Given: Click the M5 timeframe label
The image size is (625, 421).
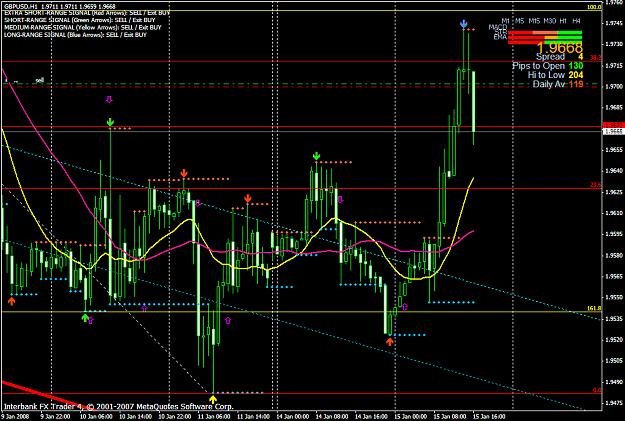Looking at the screenshot, I should [x=519, y=21].
